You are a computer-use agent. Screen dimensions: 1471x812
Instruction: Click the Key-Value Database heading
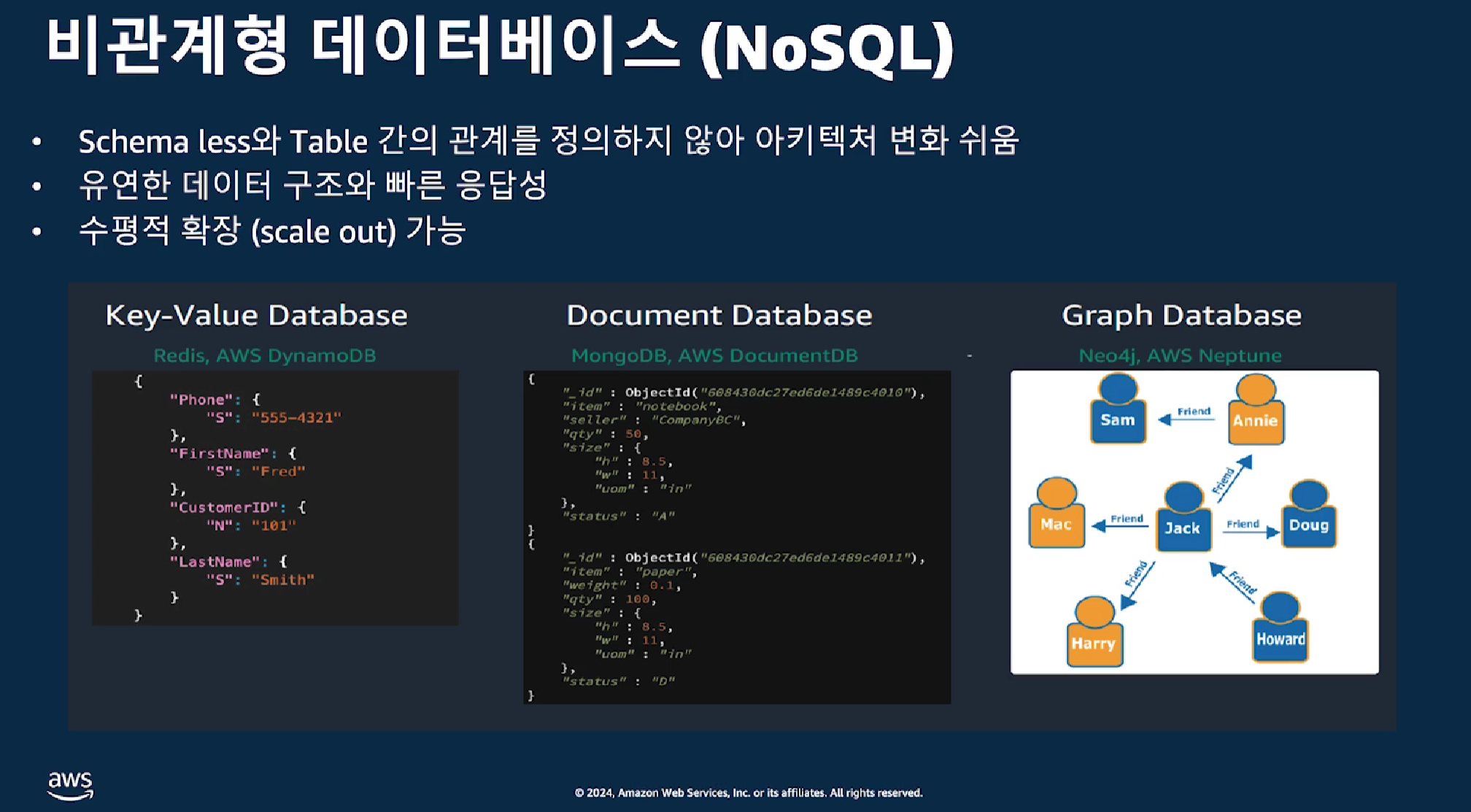(x=257, y=315)
